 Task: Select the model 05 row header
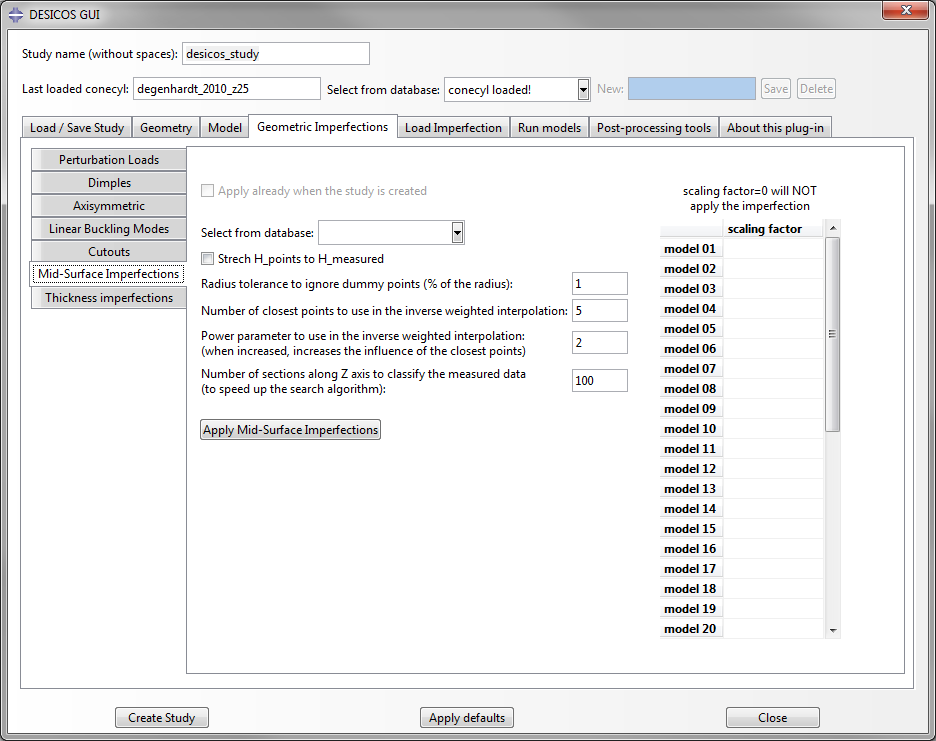[691, 329]
